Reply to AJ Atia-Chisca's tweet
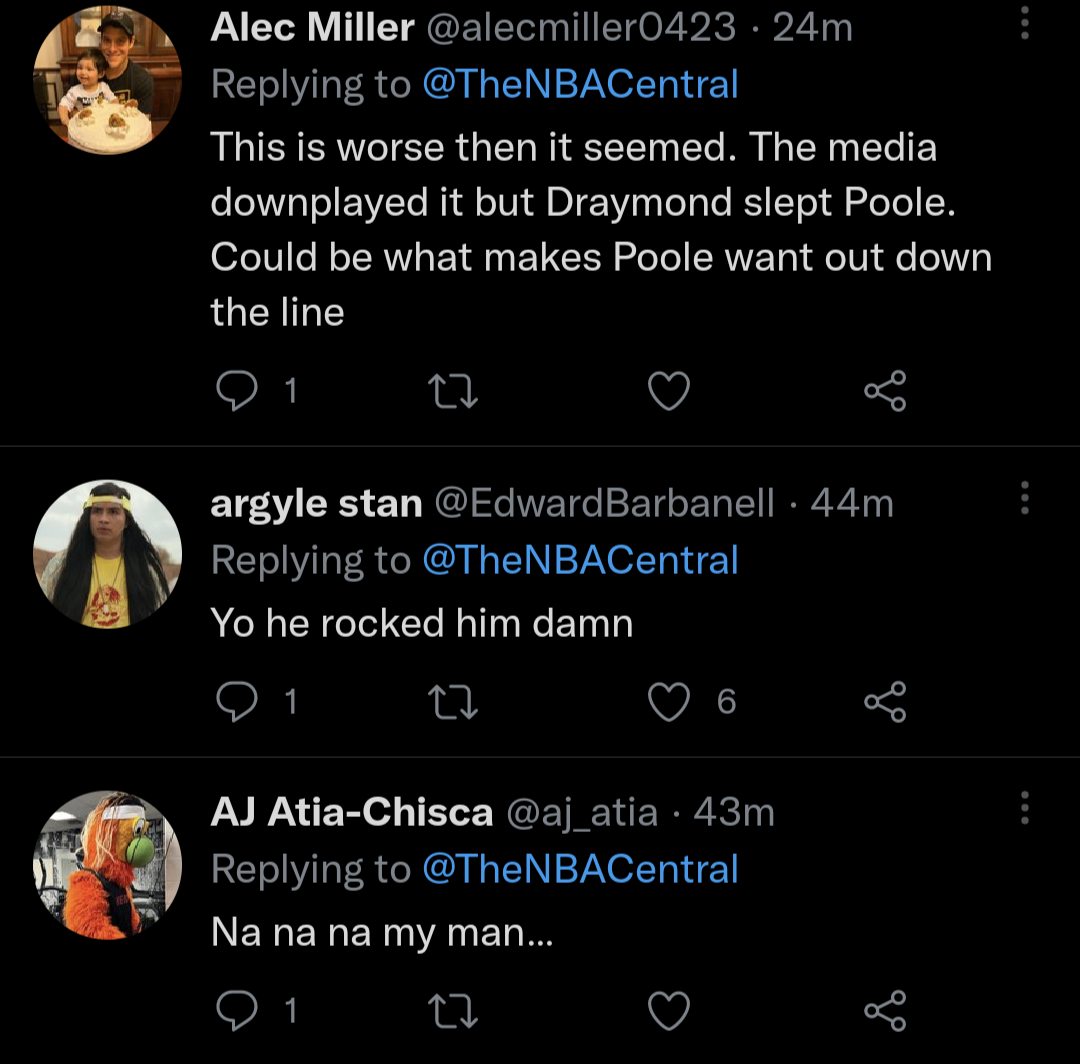1080x1064 pixels. click(x=236, y=1011)
